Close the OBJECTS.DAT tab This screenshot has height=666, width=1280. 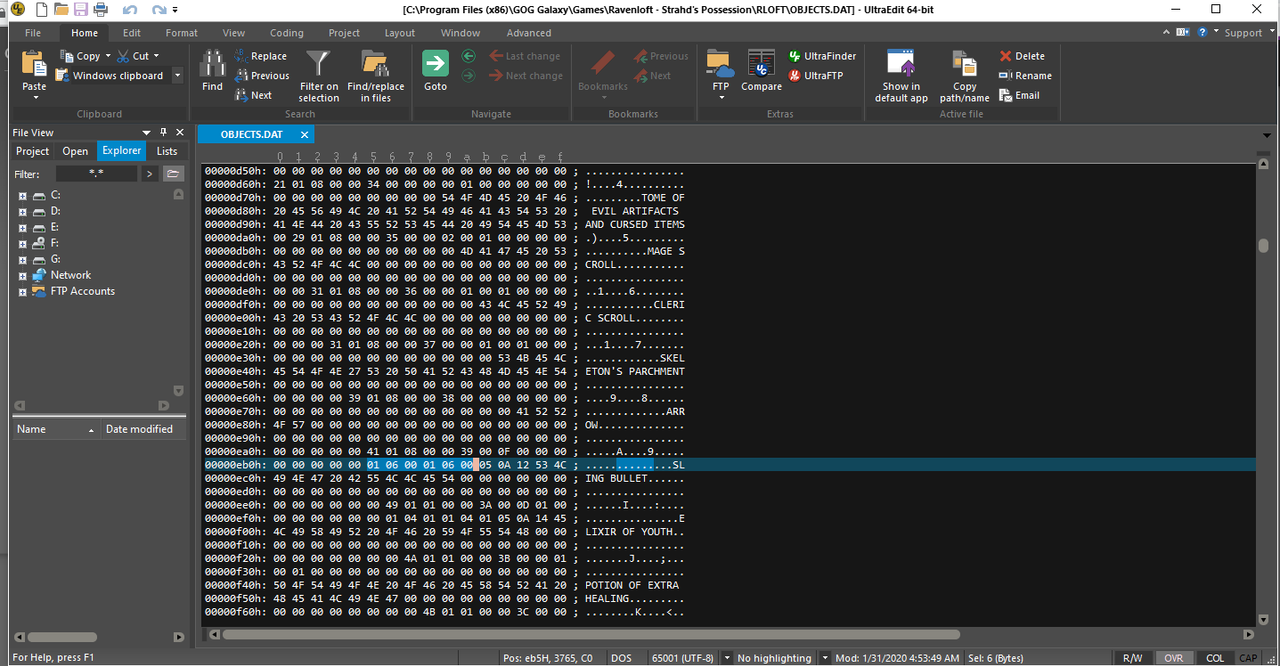pyautogui.click(x=304, y=134)
